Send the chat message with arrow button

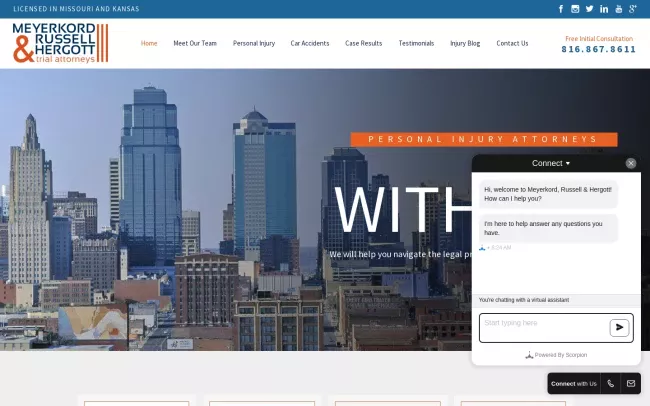tap(619, 328)
